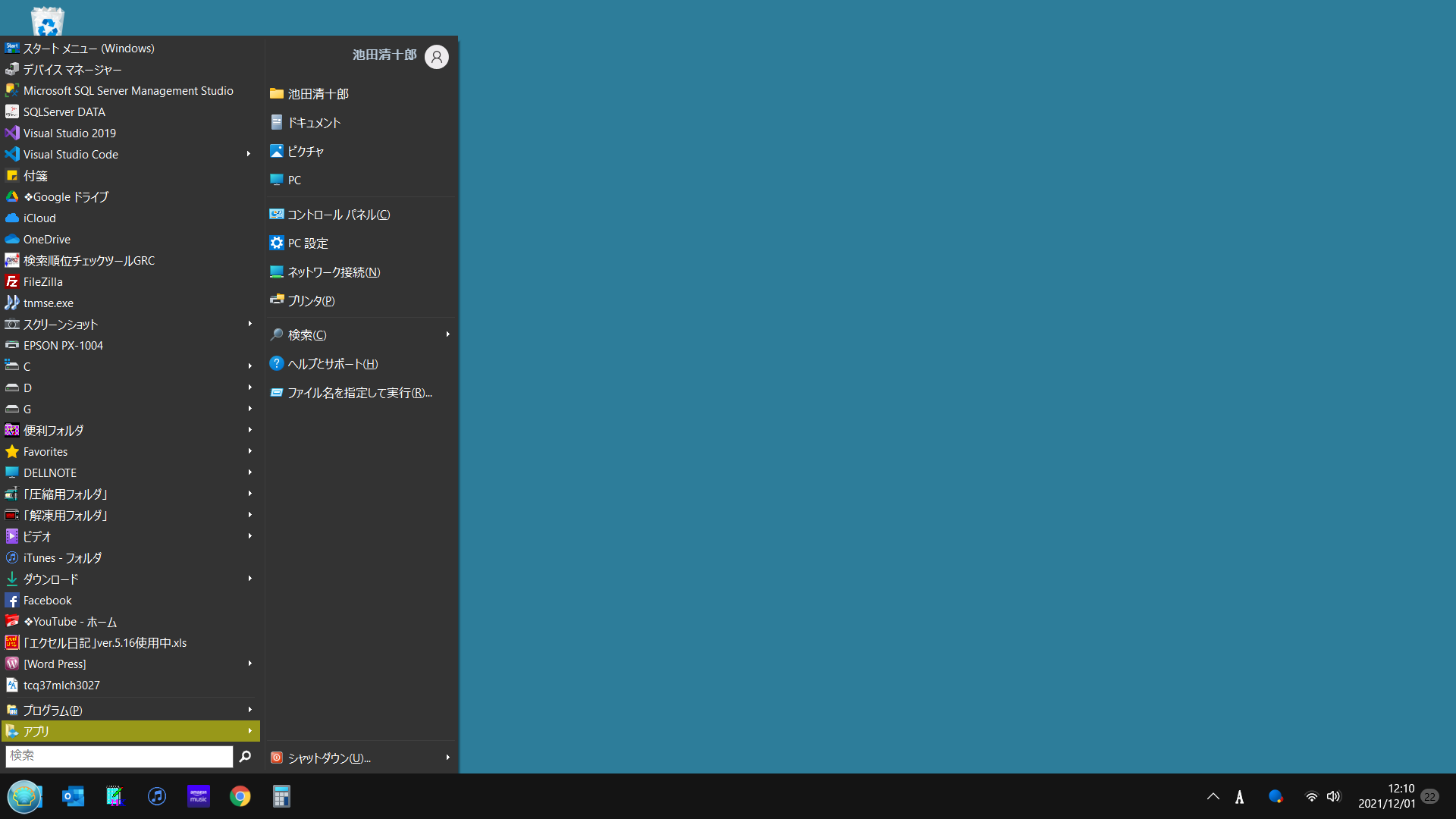1456x819 pixels.
Task: Click the ヘルプとサポート question icon
Action: 277,363
